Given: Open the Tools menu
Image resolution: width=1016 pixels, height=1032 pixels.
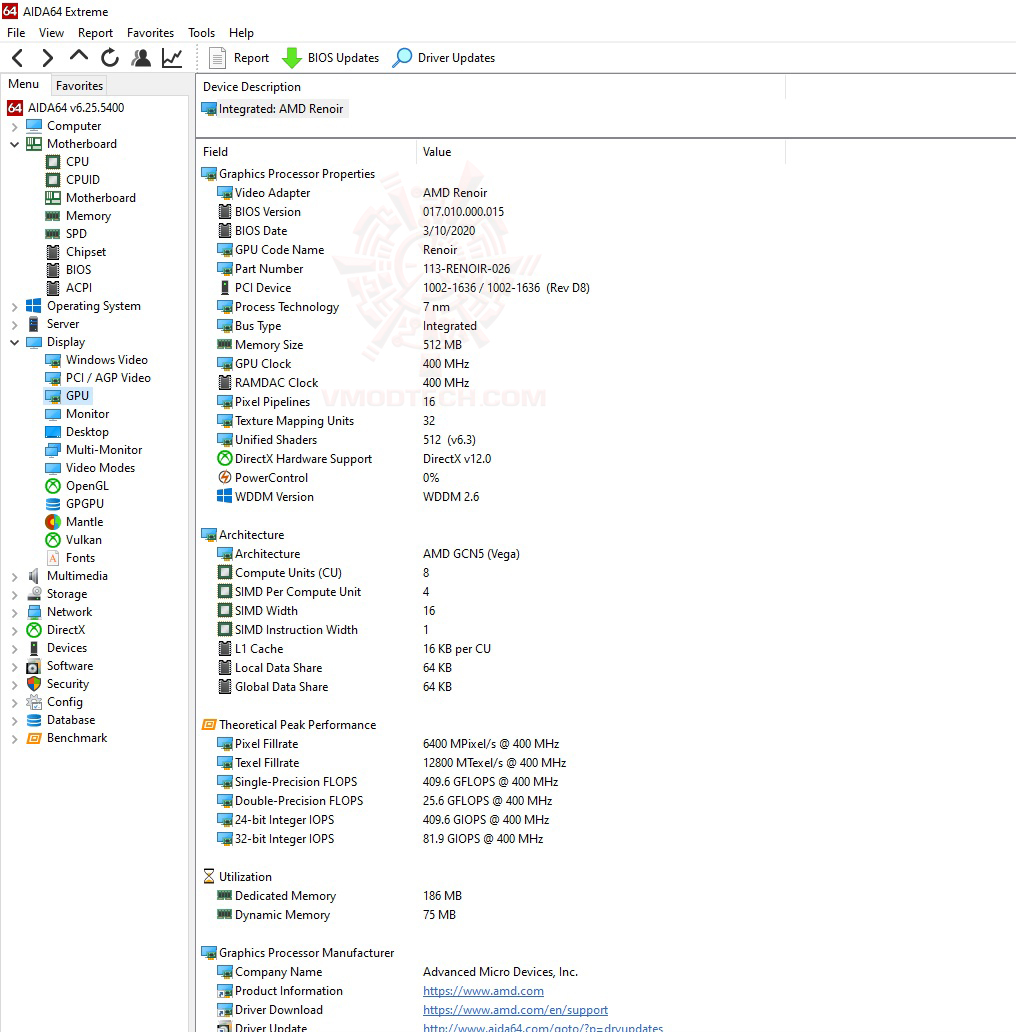Looking at the screenshot, I should [201, 33].
